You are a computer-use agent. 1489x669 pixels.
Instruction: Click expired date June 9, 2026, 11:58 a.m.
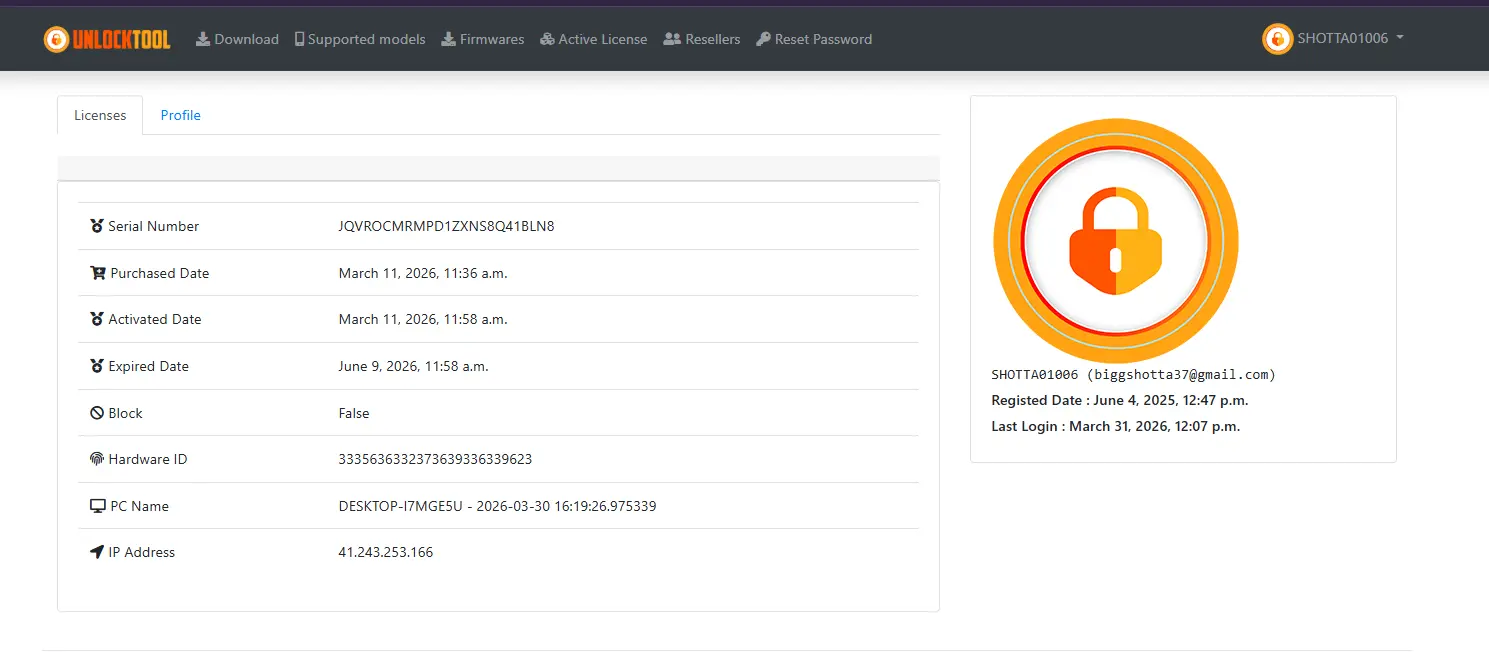click(414, 366)
